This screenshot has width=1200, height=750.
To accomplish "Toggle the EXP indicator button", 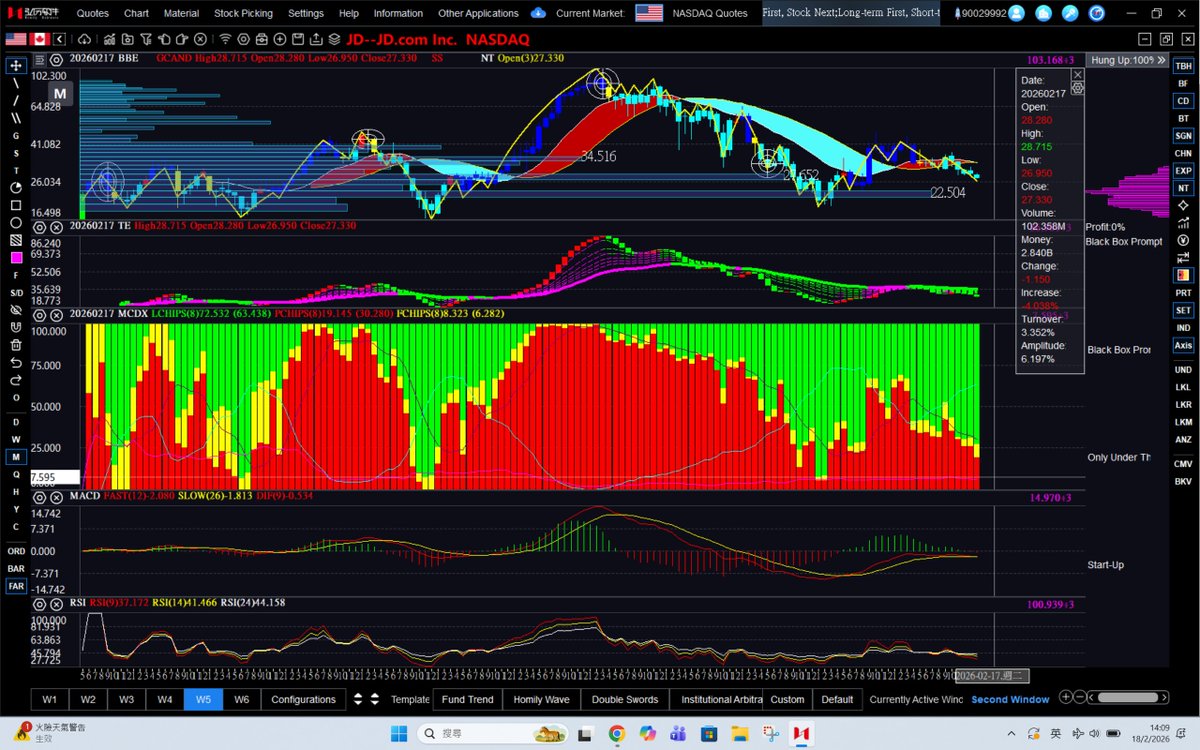I will coord(1183,171).
